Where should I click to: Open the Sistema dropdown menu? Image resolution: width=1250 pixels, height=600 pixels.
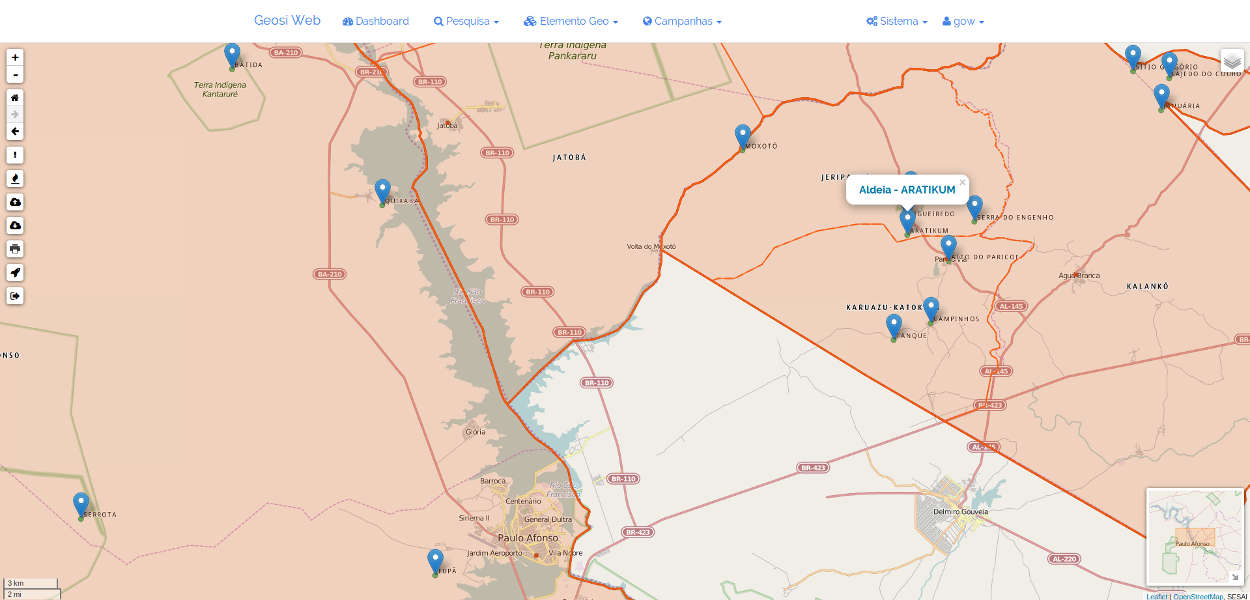point(896,21)
